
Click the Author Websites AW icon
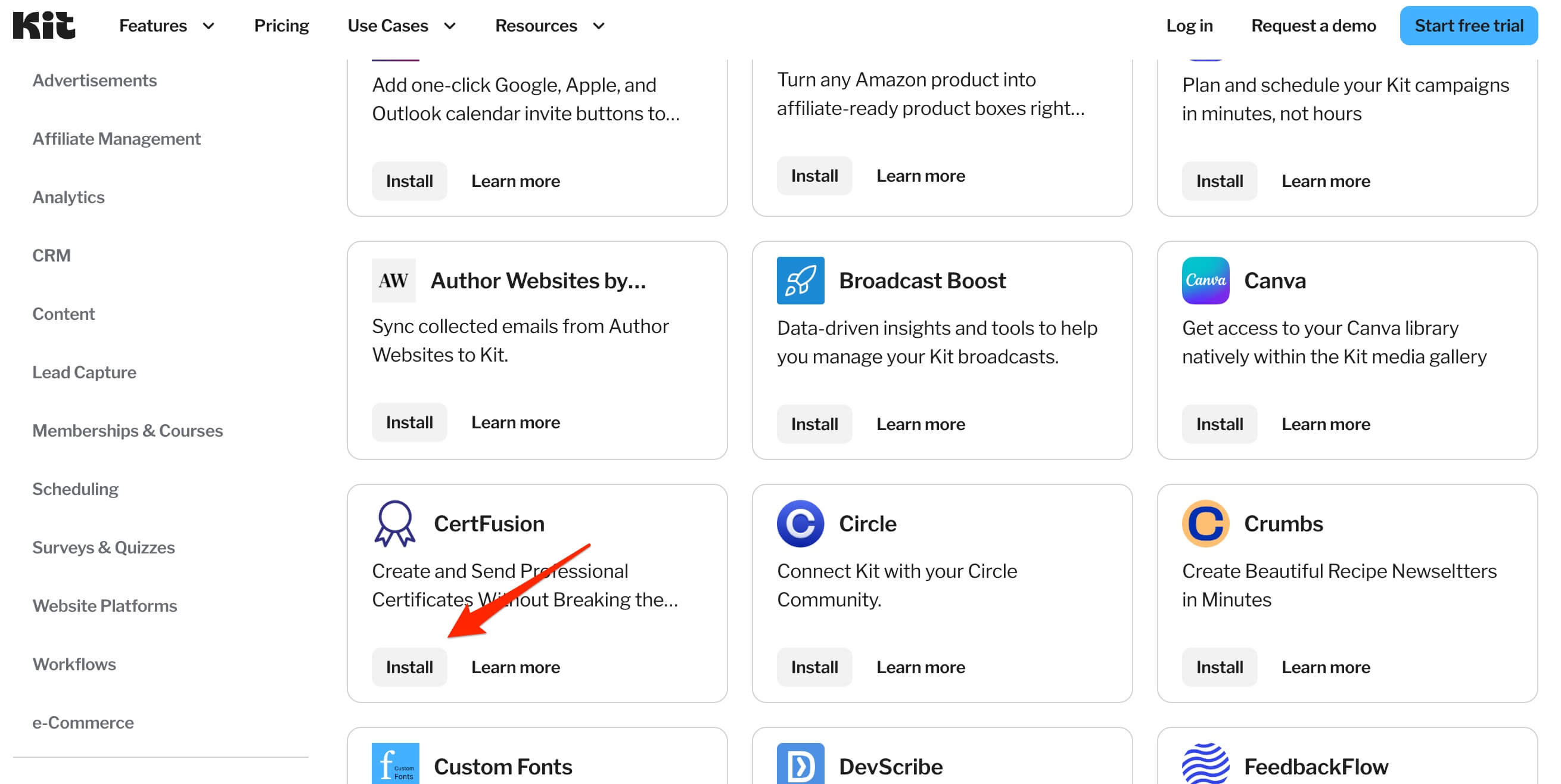pyautogui.click(x=393, y=281)
